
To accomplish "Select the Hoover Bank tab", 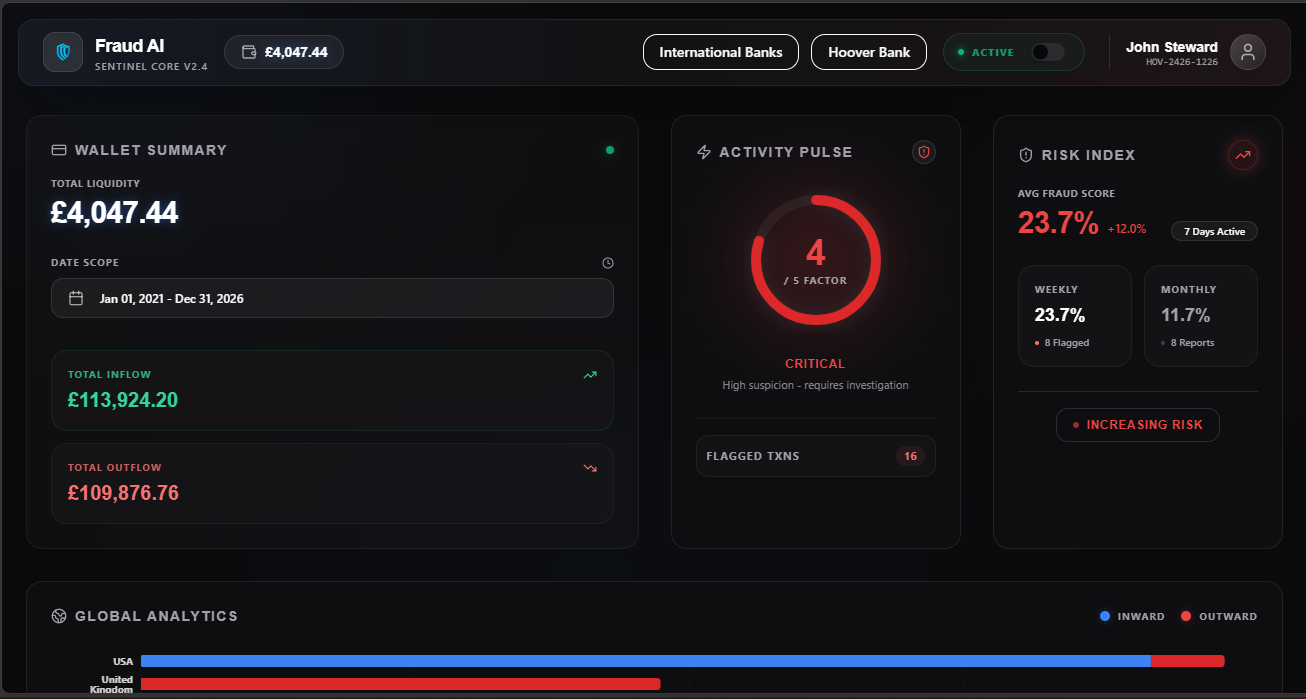I will point(869,52).
